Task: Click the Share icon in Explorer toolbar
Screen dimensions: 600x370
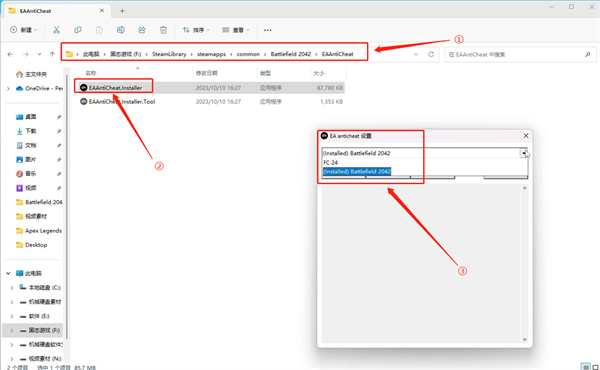Action: pos(142,30)
